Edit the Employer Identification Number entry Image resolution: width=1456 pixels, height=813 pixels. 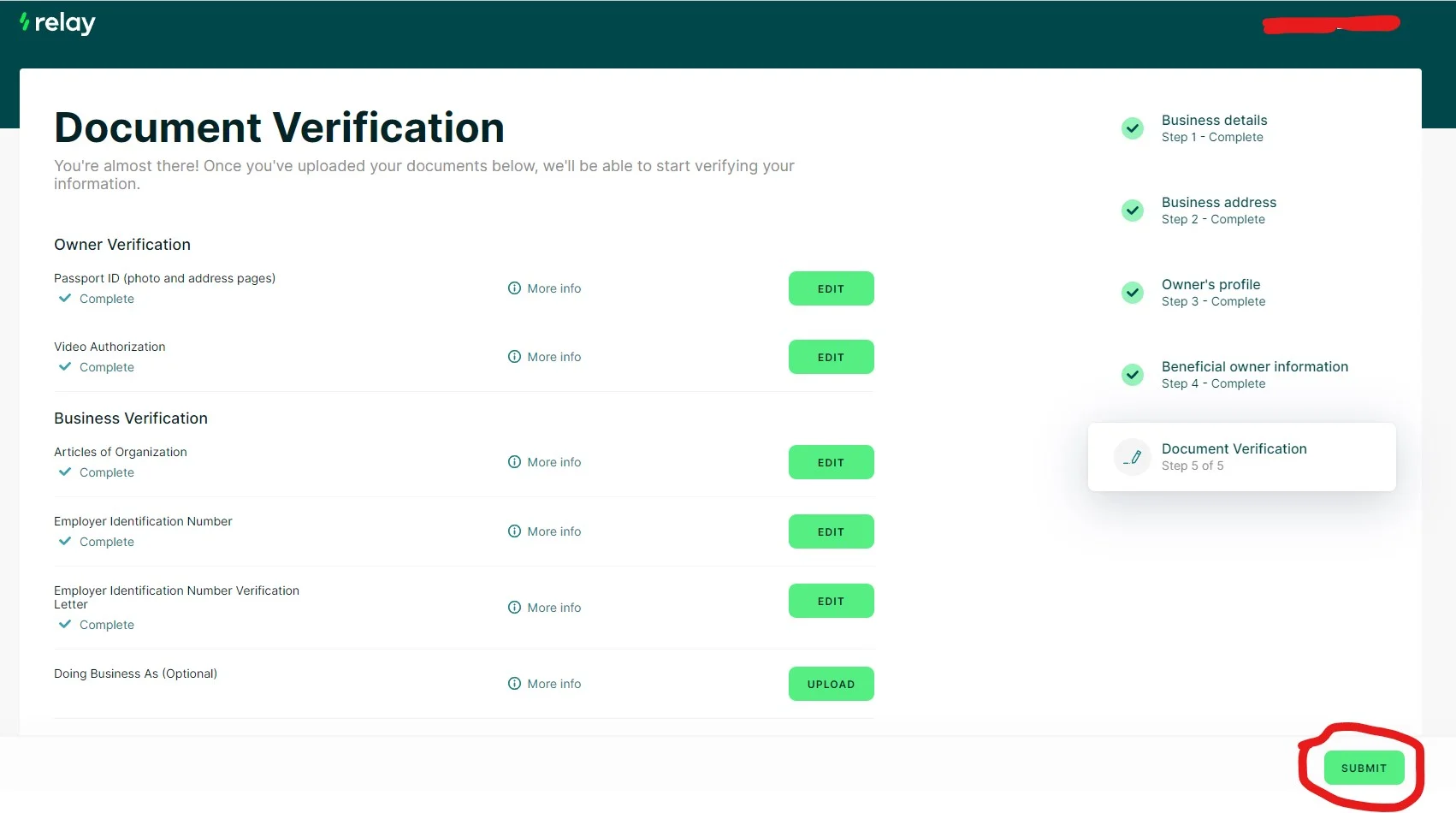tap(831, 531)
